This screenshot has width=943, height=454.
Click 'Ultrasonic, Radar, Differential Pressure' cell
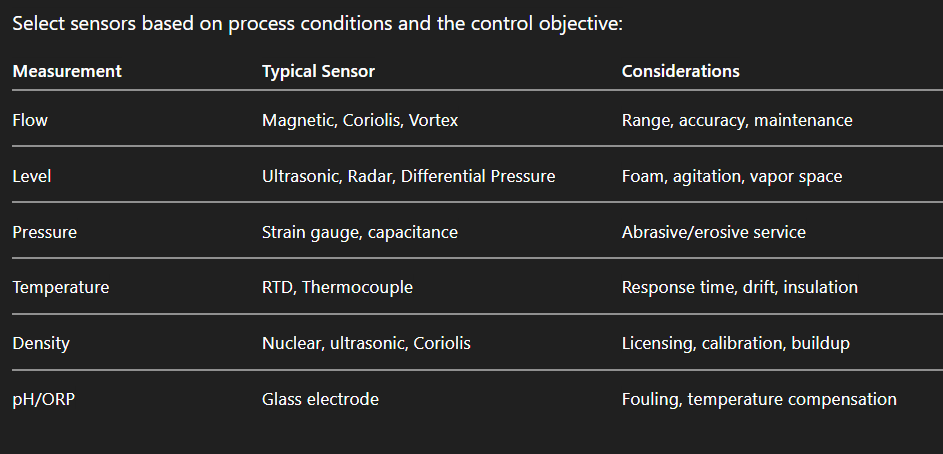tap(408, 176)
